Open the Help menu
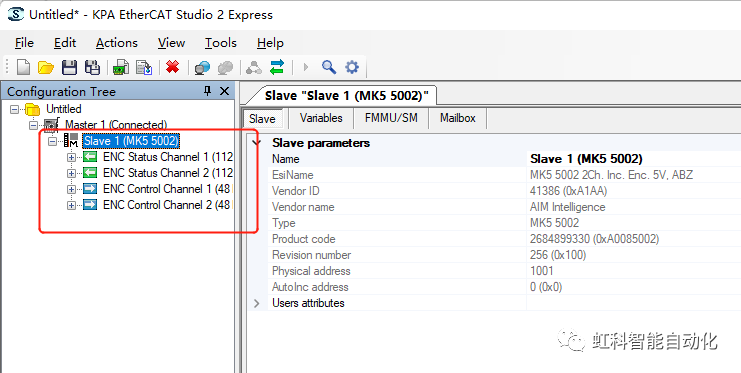Viewport: 741px width, 373px height. click(x=270, y=43)
